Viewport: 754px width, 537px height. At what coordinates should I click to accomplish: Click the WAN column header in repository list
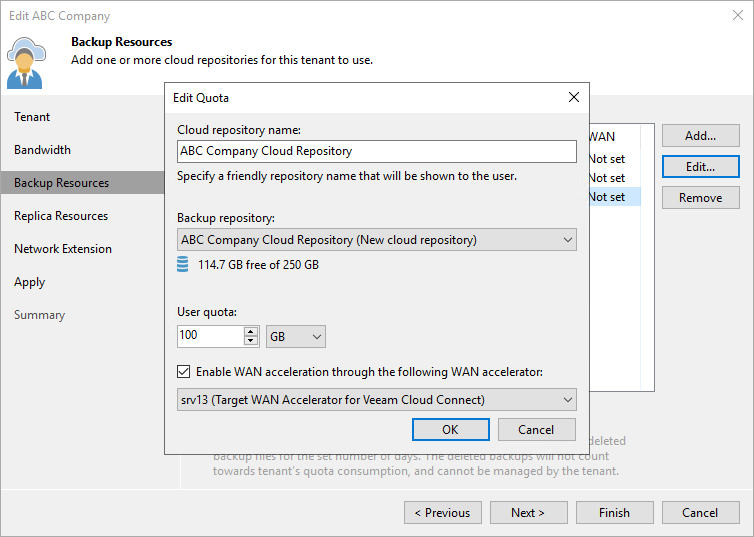click(615, 137)
